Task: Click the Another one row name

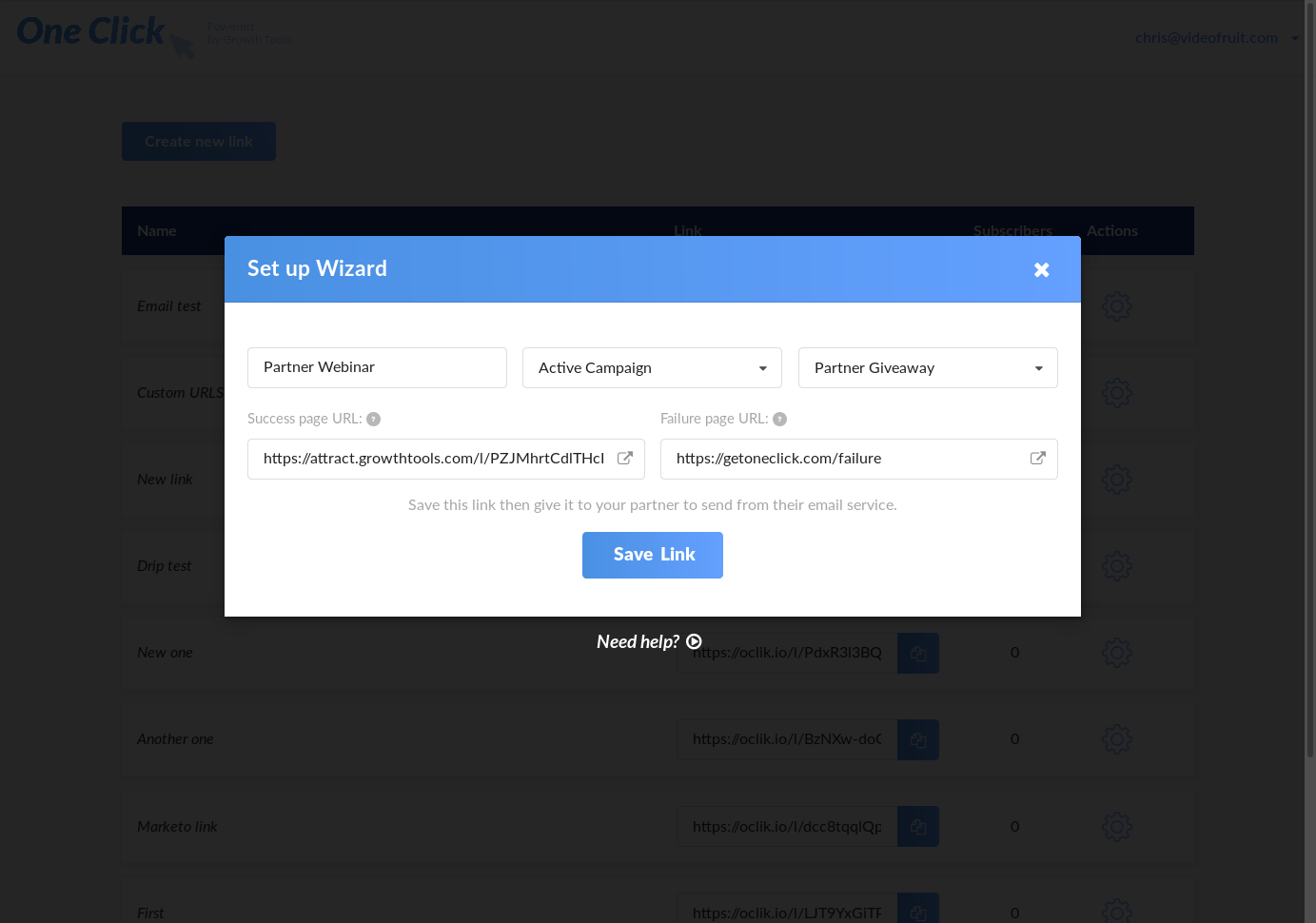Action: (x=175, y=739)
